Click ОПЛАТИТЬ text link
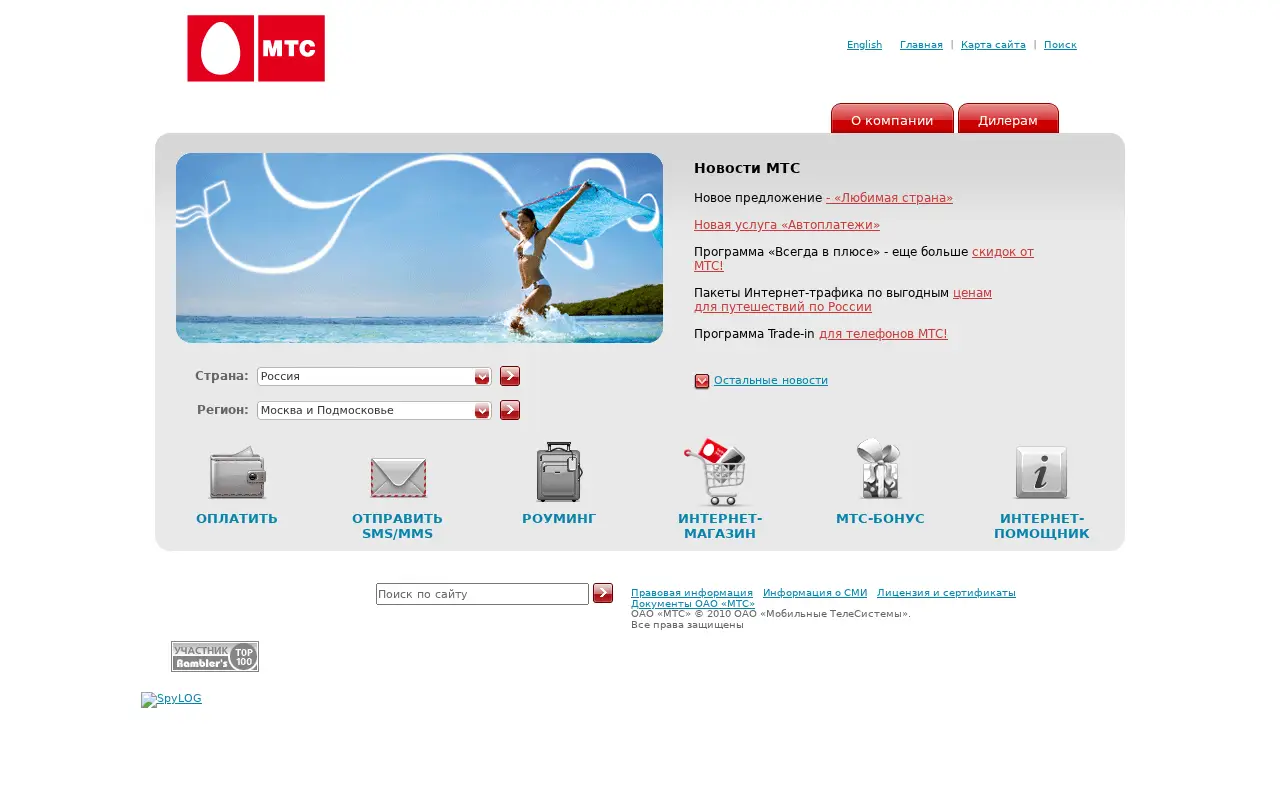The width and height of the screenshot is (1280, 800). (x=237, y=519)
